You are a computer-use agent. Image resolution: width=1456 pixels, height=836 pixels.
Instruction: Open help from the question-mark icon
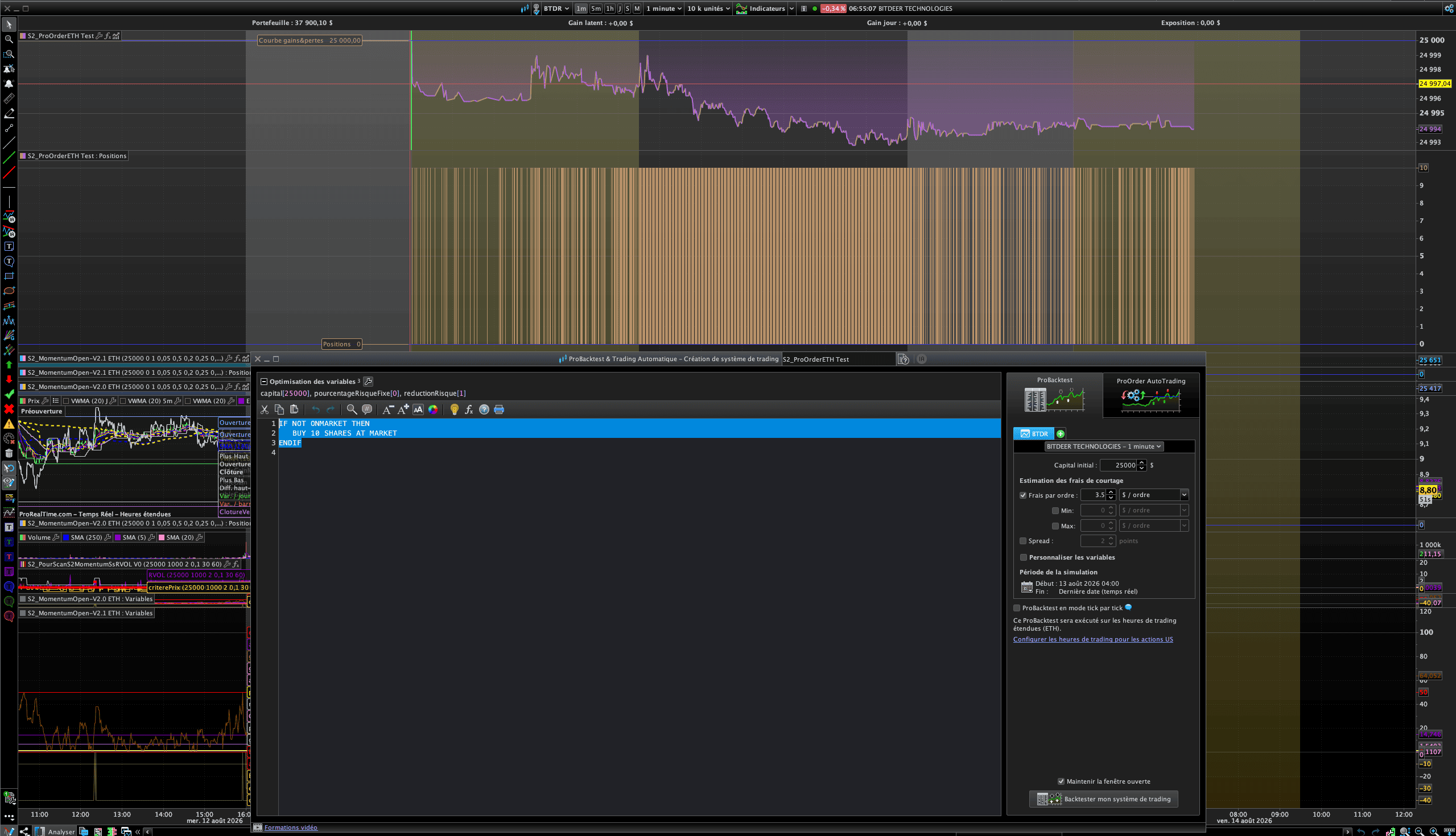tap(484, 409)
